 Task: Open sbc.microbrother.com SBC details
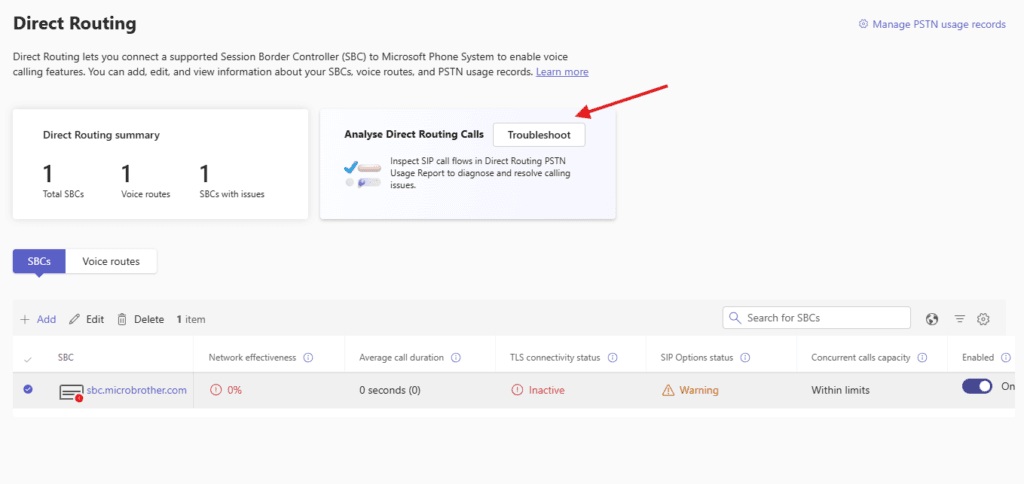click(136, 390)
